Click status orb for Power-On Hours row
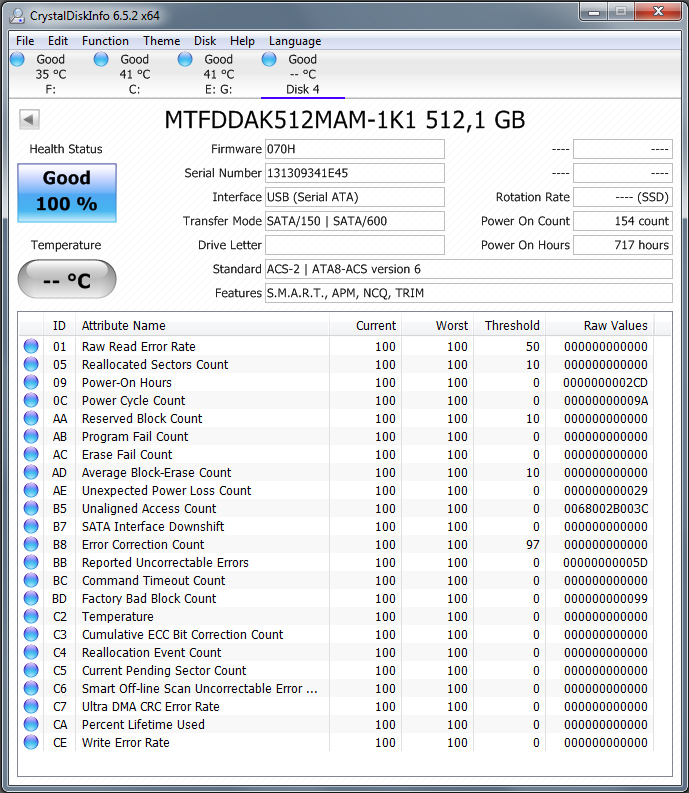The width and height of the screenshot is (689, 793). point(31,382)
